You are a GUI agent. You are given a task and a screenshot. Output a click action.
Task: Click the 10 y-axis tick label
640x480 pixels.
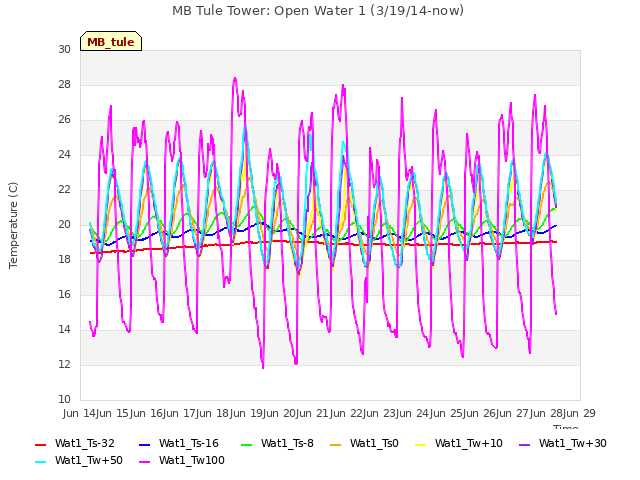[x=64, y=399]
